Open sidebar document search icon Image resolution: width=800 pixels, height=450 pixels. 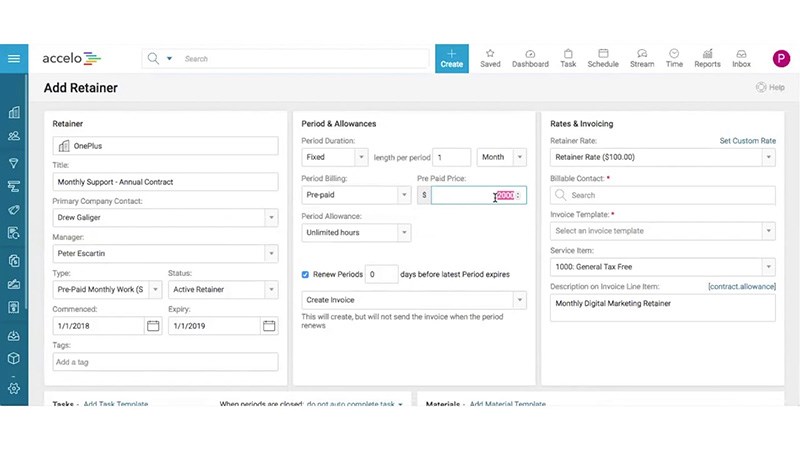[14, 234]
